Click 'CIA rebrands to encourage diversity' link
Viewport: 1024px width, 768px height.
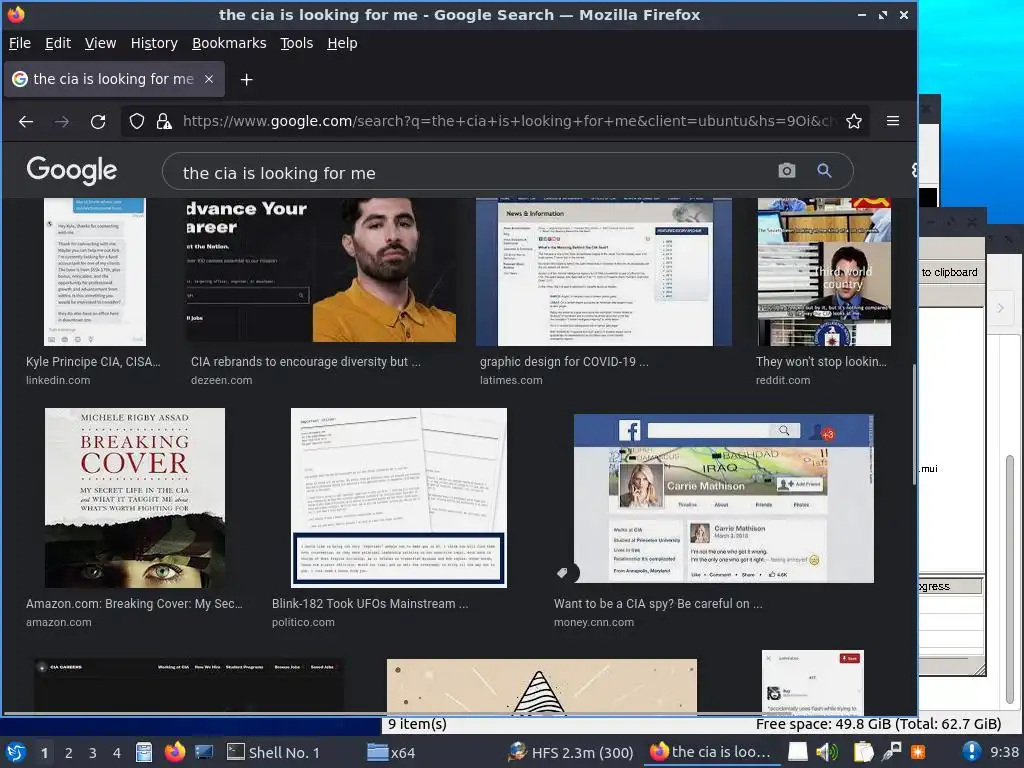click(306, 362)
